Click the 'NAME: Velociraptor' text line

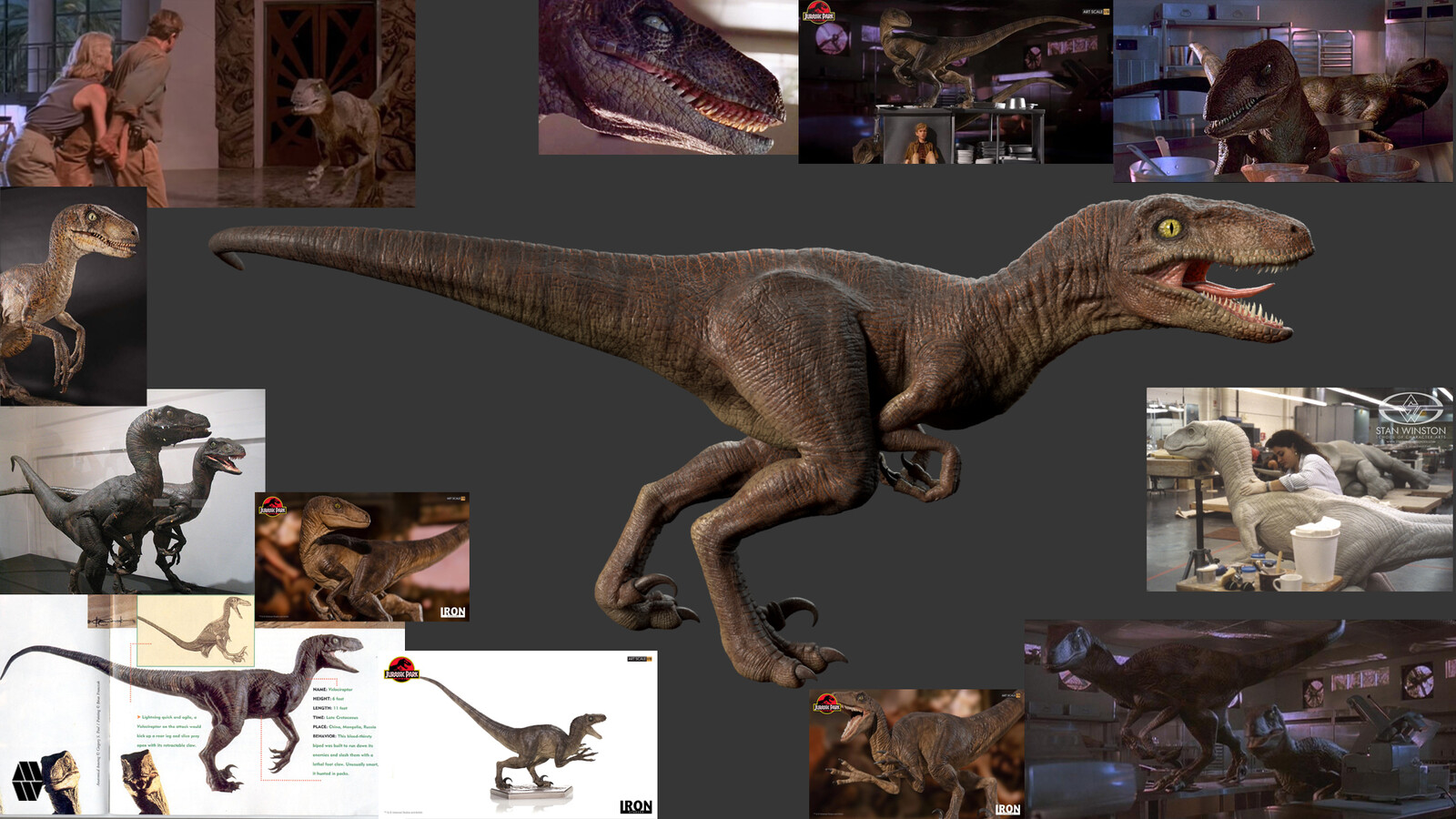(332, 690)
